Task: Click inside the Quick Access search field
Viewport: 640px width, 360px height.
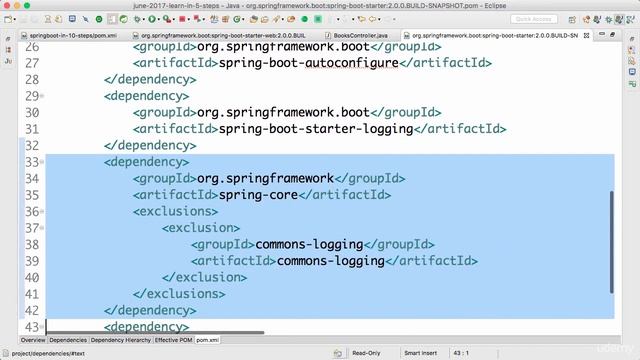Action: tap(533, 19)
